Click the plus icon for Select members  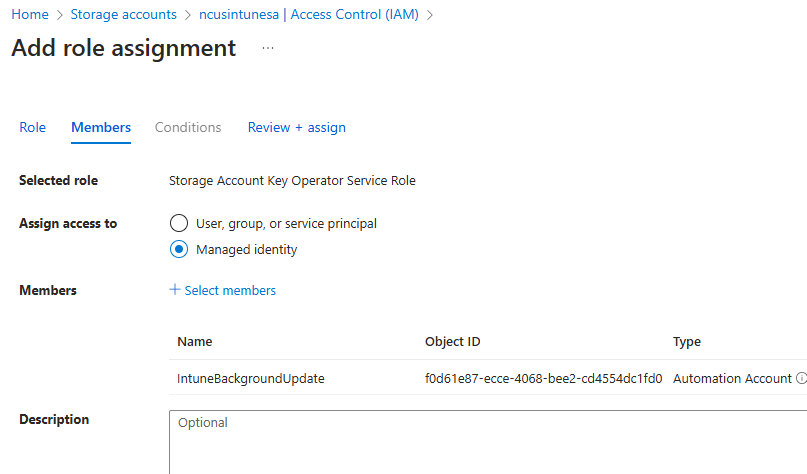[x=175, y=290]
